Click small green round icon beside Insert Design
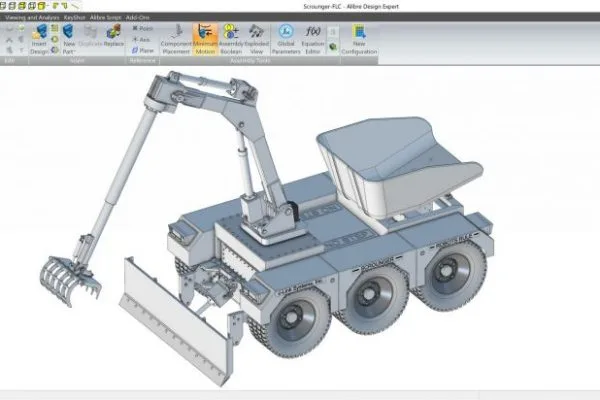This screenshot has height=400, width=600. (55, 39)
